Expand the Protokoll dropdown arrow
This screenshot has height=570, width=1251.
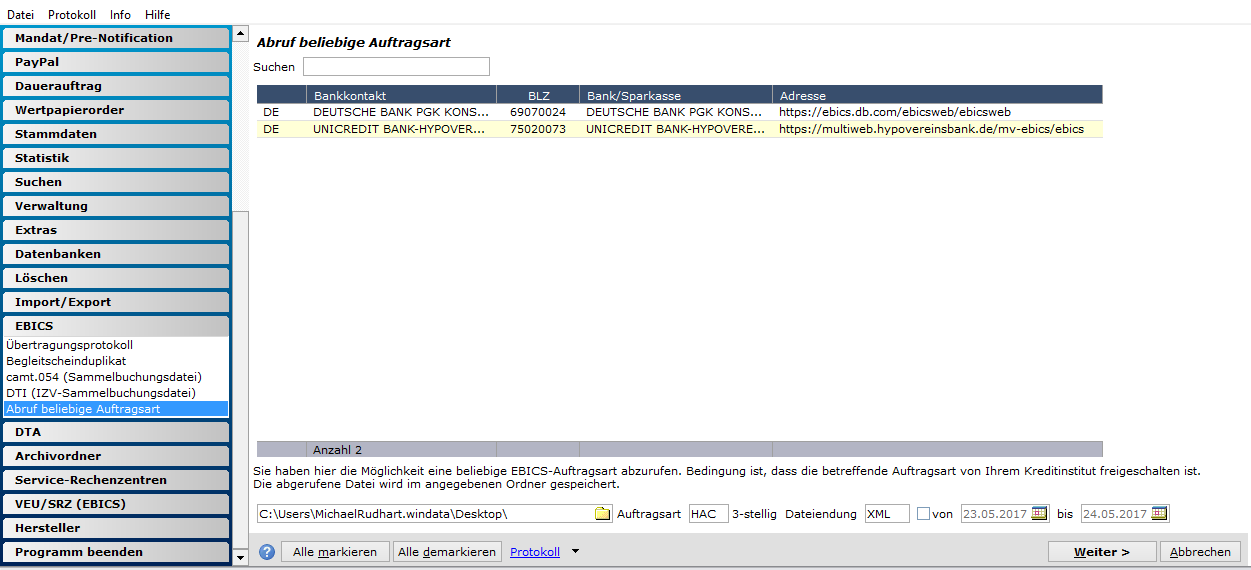[574, 552]
